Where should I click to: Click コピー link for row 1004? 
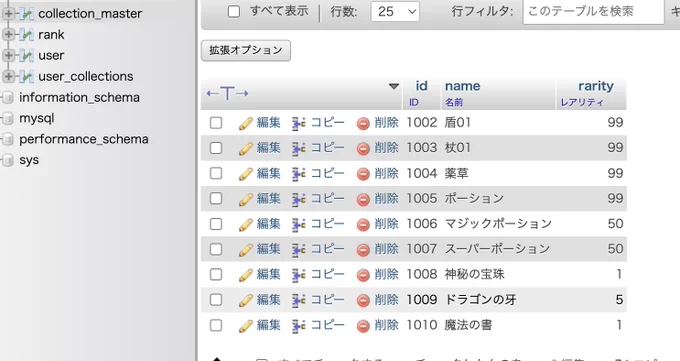(x=327, y=173)
